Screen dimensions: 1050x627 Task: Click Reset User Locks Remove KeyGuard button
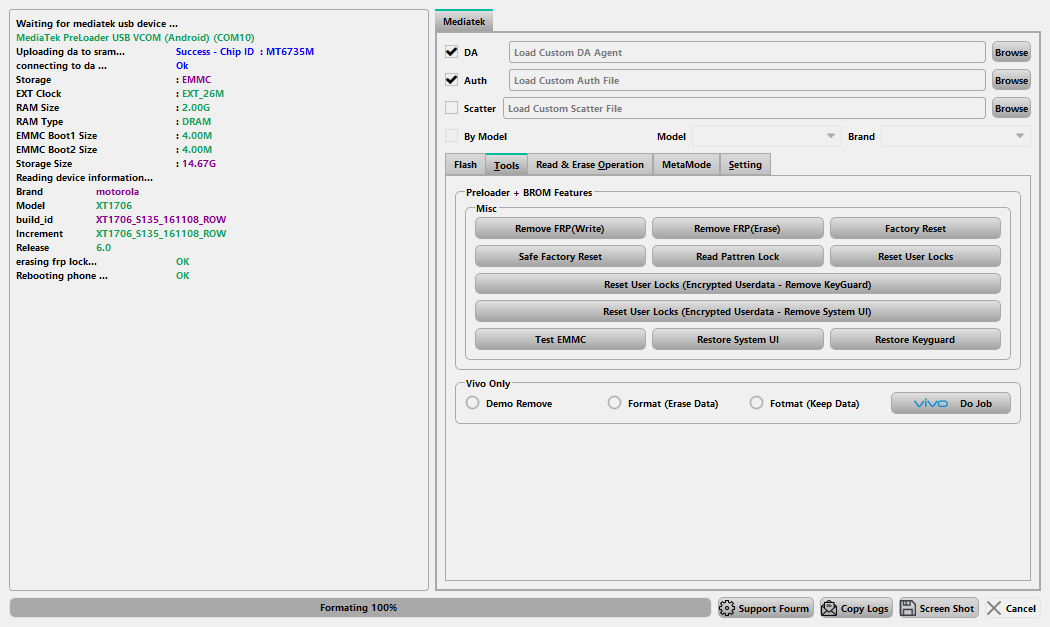click(x=738, y=284)
